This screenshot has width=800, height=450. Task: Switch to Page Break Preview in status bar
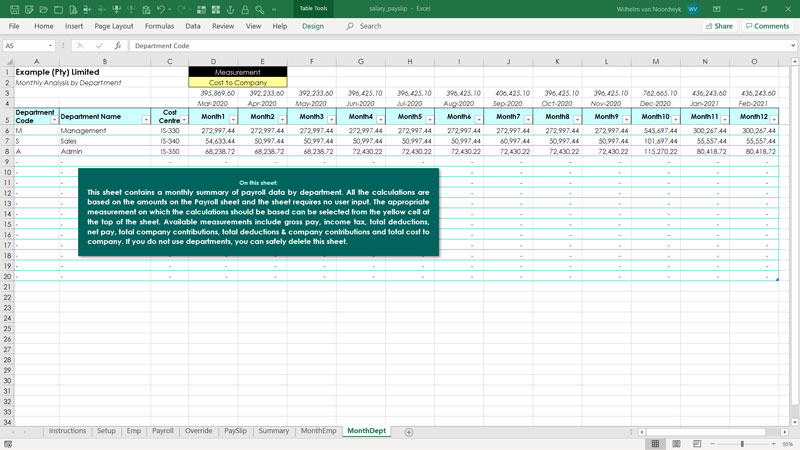pyautogui.click(x=697, y=444)
